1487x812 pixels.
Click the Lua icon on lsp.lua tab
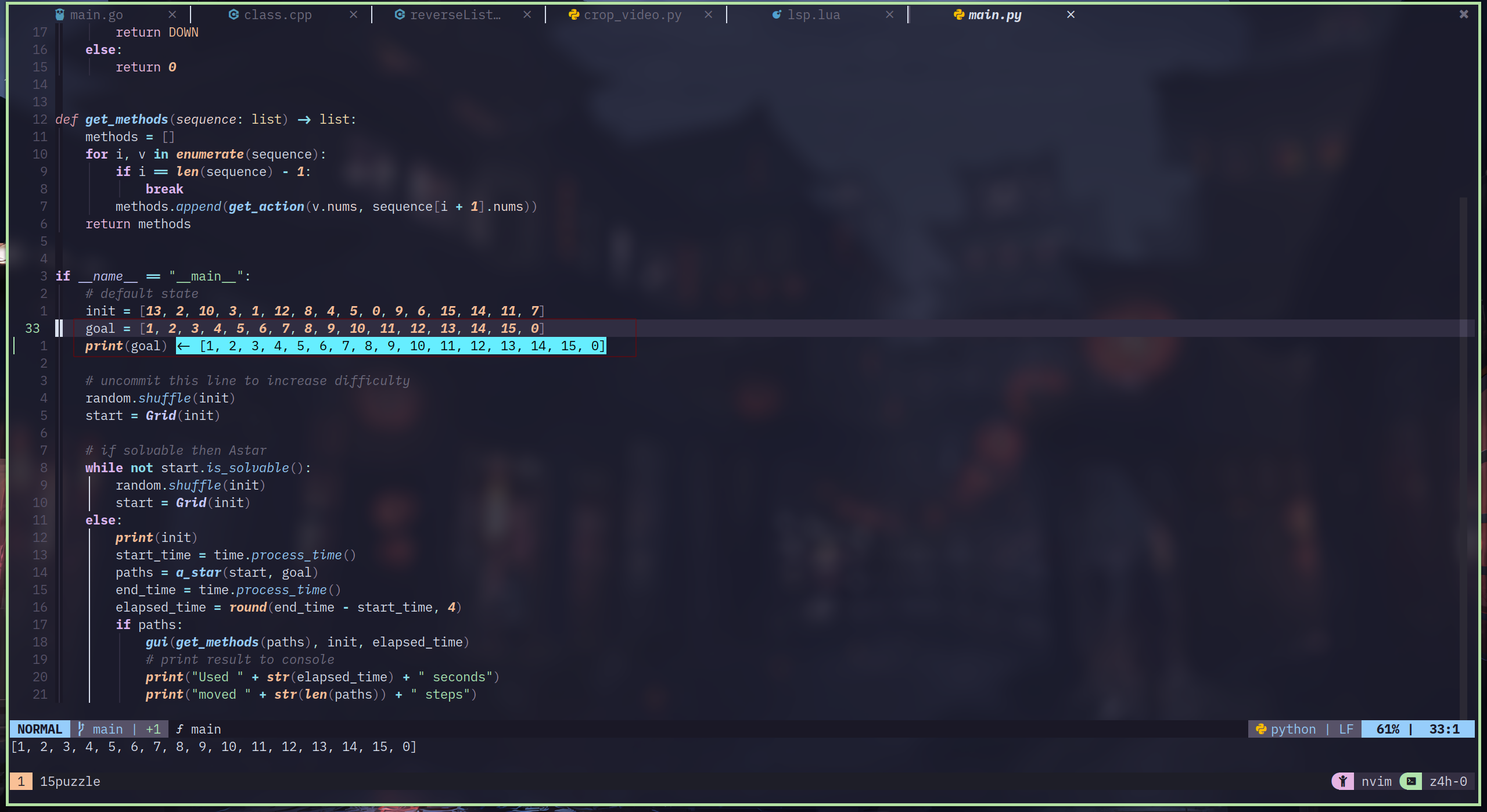(777, 15)
